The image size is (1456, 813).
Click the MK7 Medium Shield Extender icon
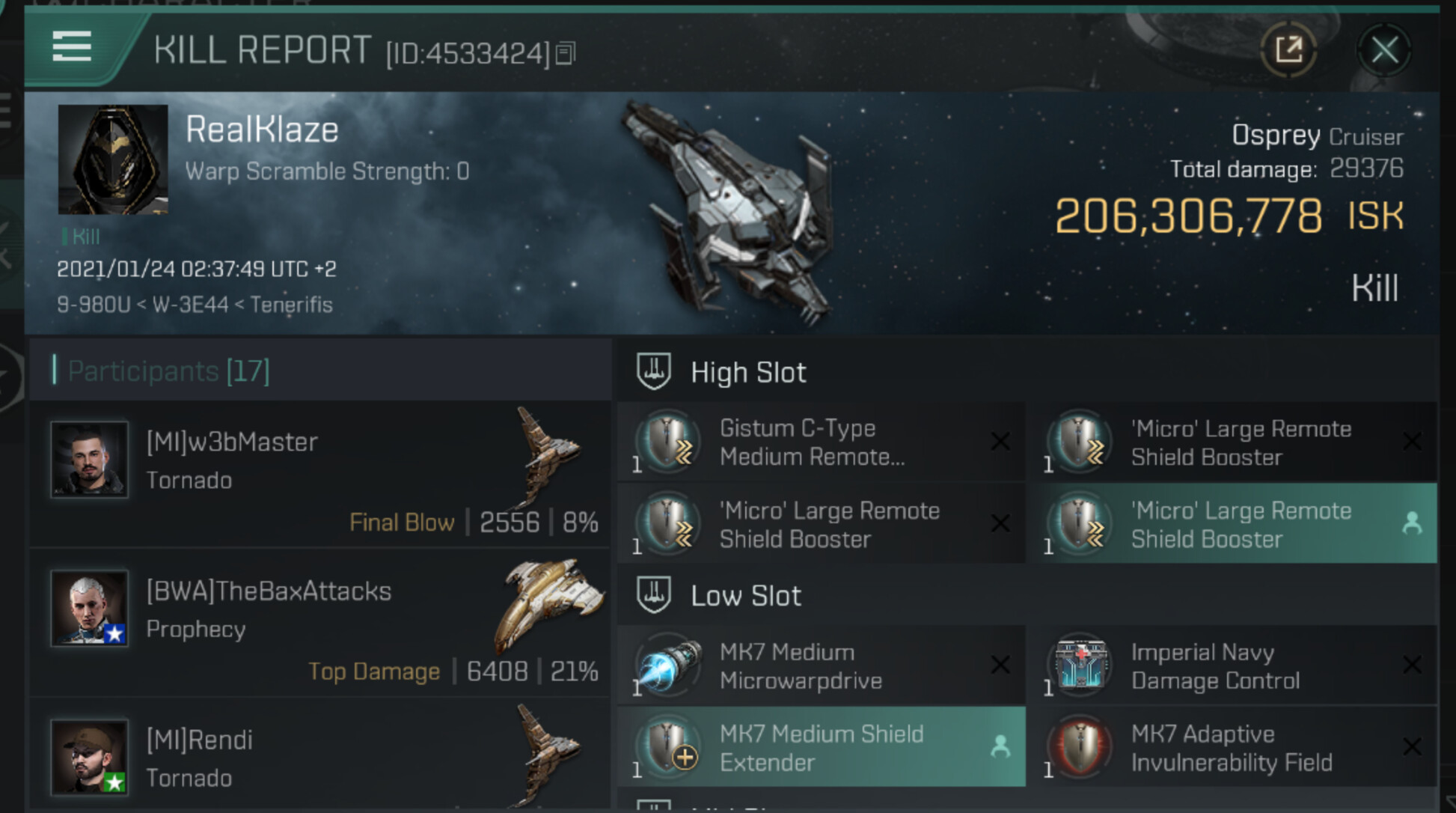tap(668, 747)
